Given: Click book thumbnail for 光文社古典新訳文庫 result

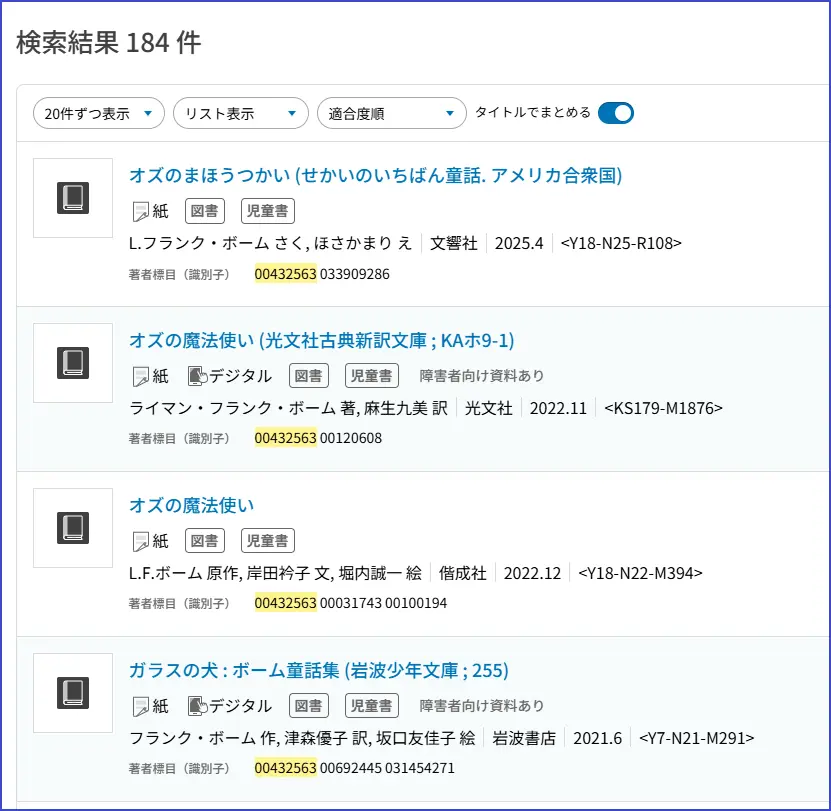Looking at the screenshot, I should pyautogui.click(x=73, y=363).
